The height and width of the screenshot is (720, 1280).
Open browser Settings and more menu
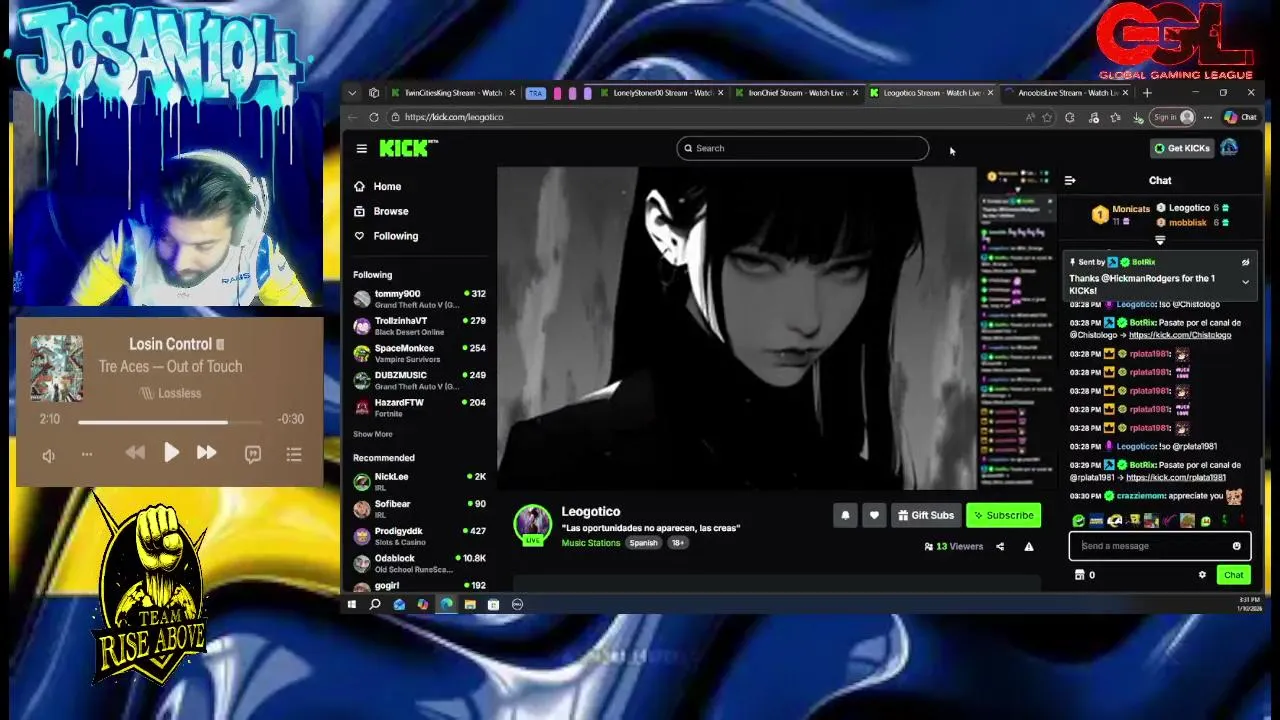(1208, 117)
